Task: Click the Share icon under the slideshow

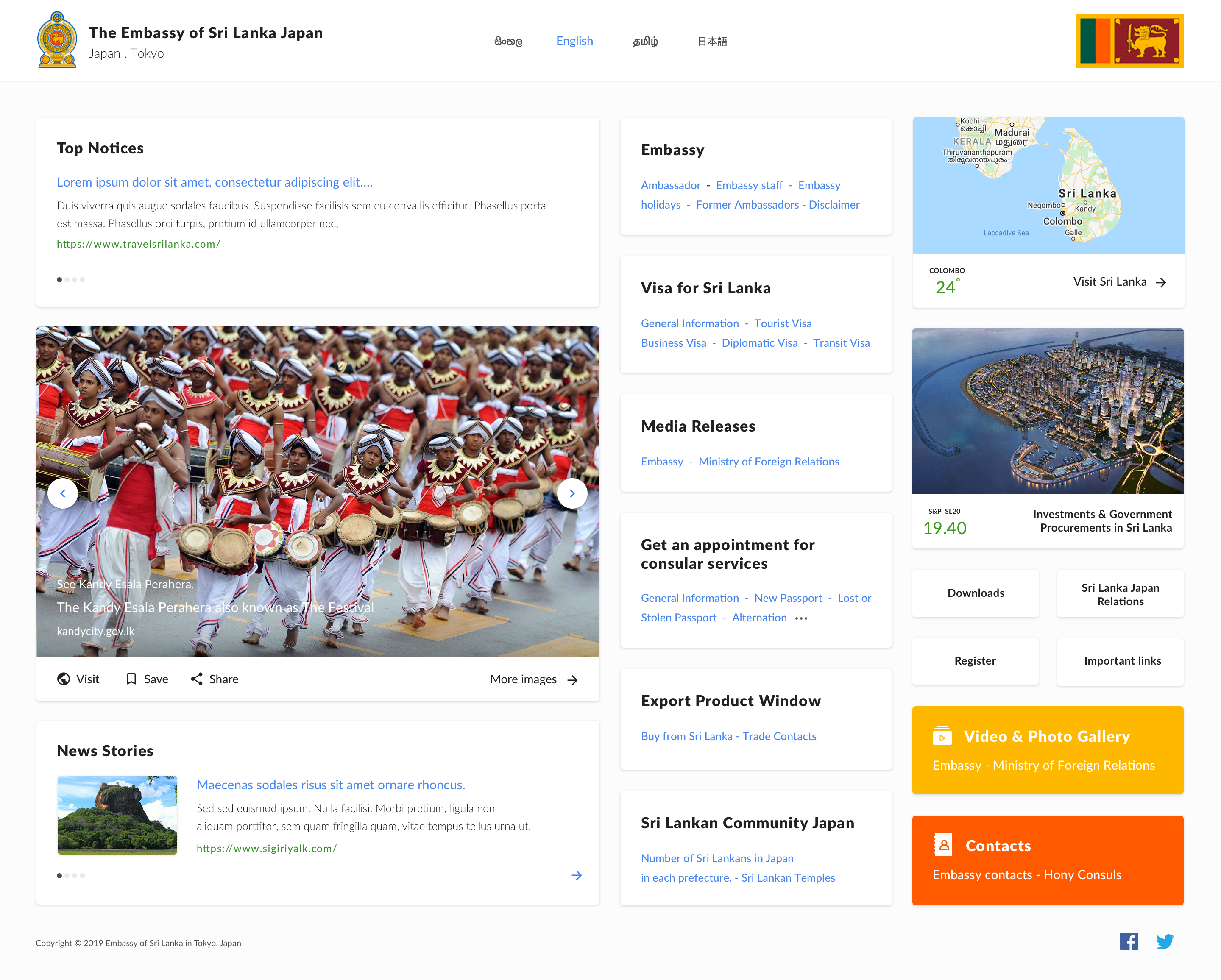Action: (197, 679)
